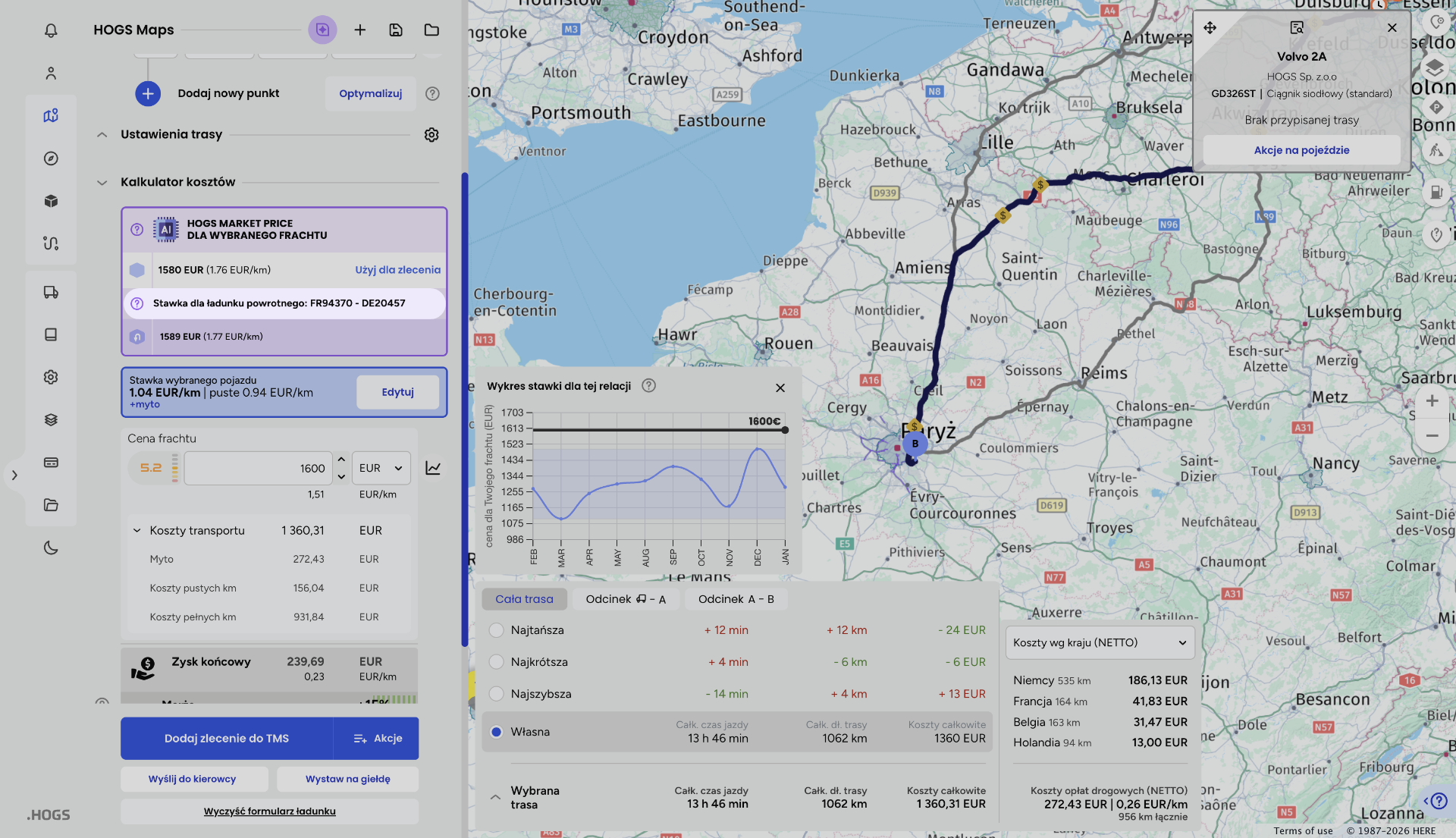Viewport: 1456px width, 838px height.
Task: Open the EUR currency dropdown
Action: pyautogui.click(x=381, y=469)
